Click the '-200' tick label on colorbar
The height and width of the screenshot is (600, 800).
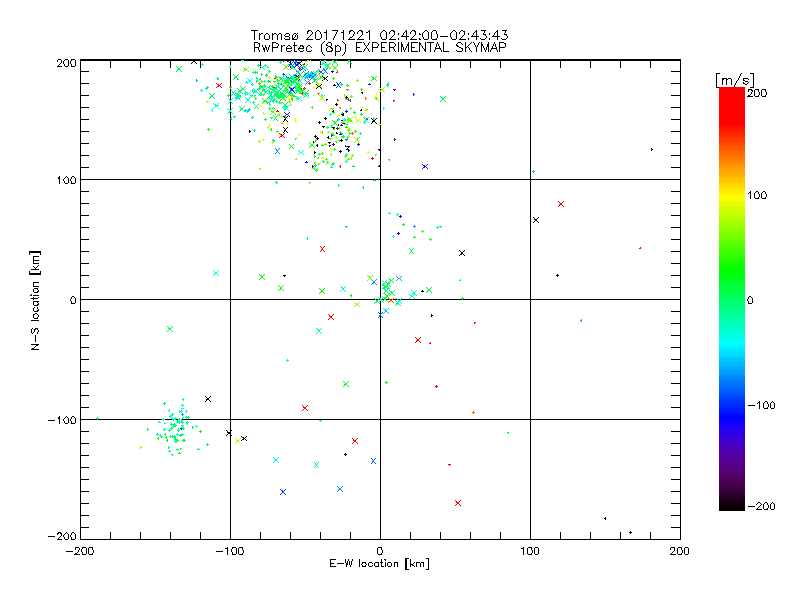coord(761,506)
